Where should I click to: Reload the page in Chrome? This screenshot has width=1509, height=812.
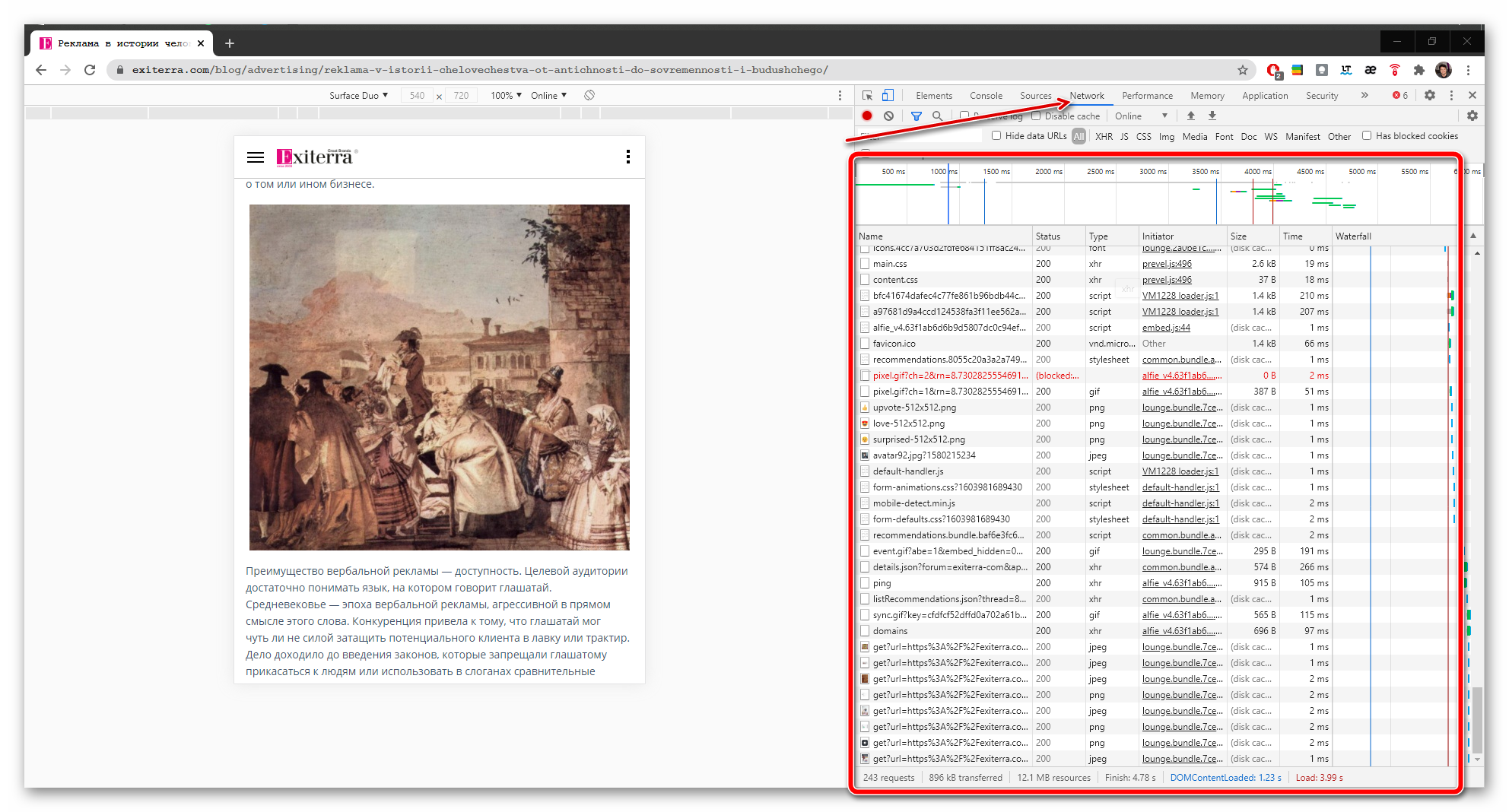[x=90, y=70]
